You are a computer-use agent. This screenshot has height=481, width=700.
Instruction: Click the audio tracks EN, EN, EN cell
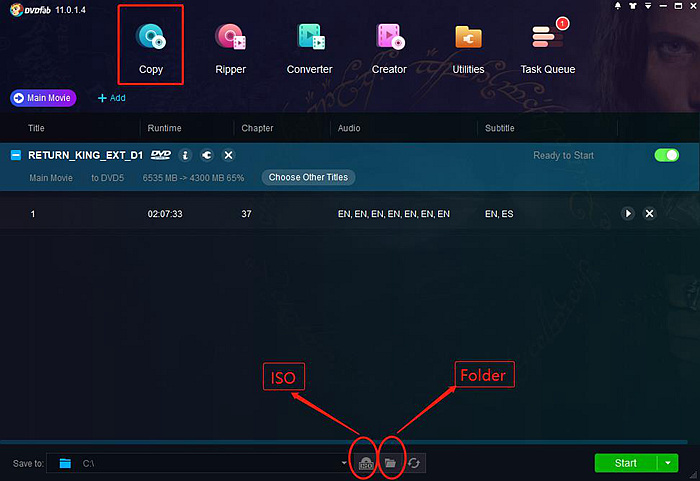(394, 214)
